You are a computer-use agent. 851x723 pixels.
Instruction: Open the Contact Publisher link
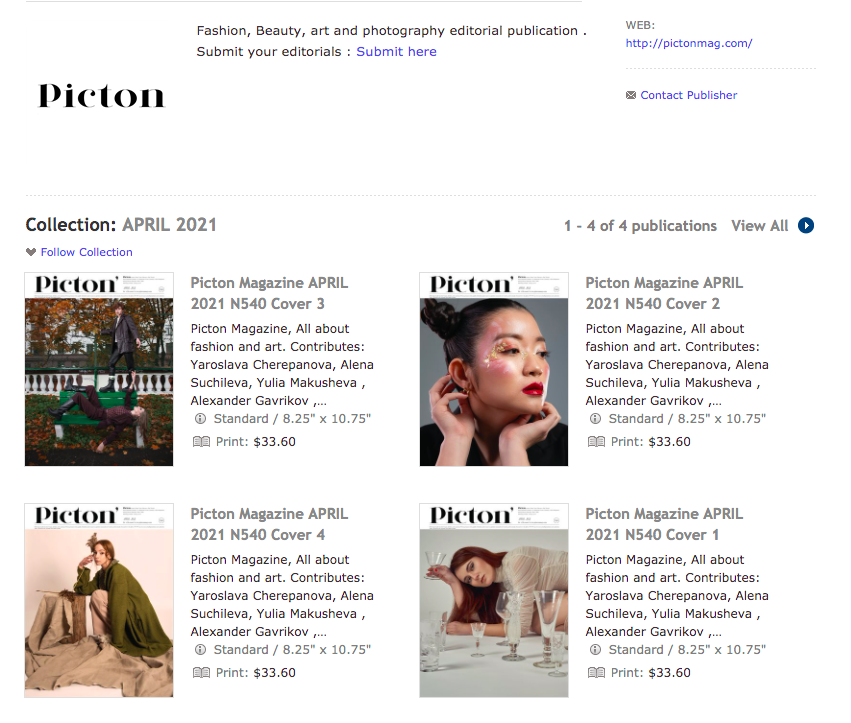(x=689, y=95)
